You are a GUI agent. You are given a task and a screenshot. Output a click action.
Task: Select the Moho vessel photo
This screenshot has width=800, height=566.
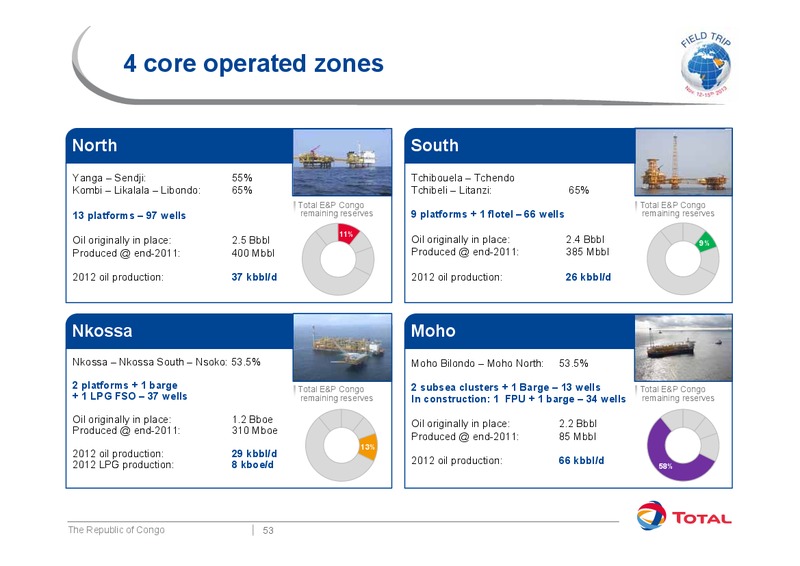coord(683,348)
